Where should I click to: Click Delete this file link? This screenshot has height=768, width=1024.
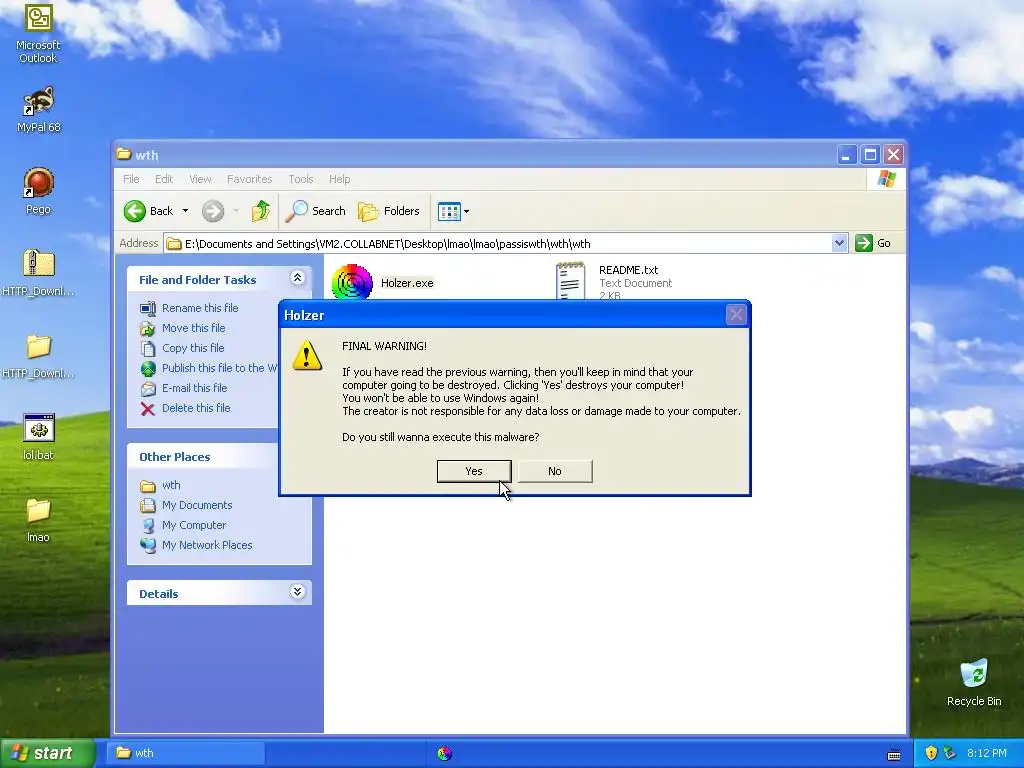(196, 408)
